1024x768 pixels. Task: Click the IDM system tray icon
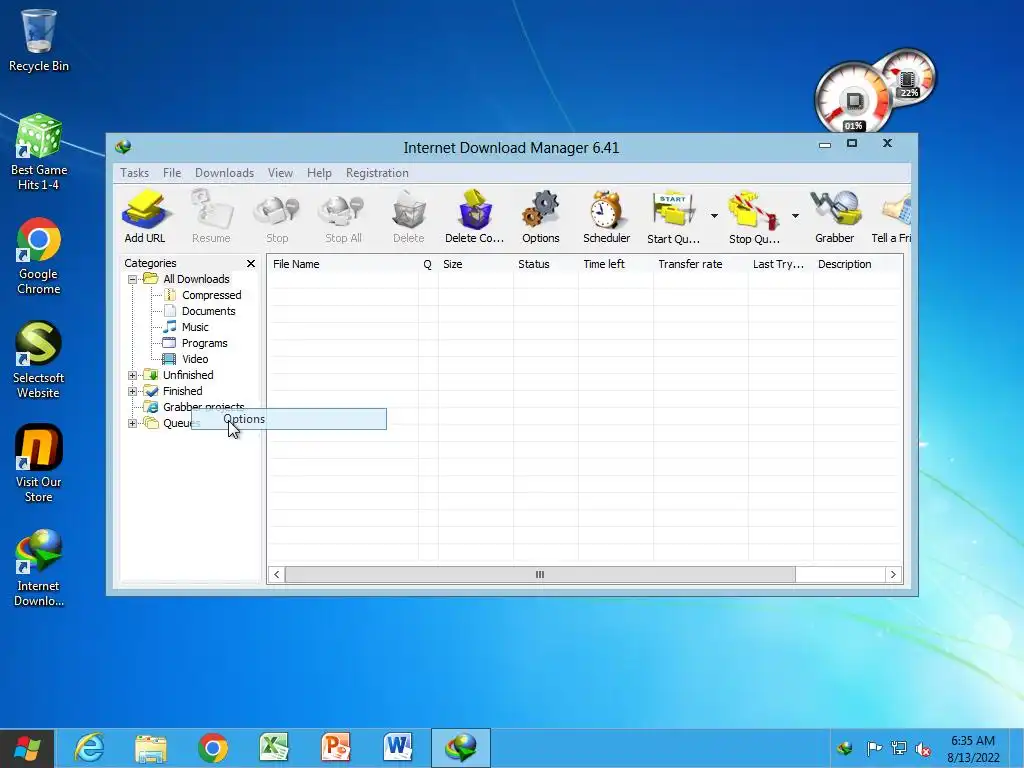(845, 748)
